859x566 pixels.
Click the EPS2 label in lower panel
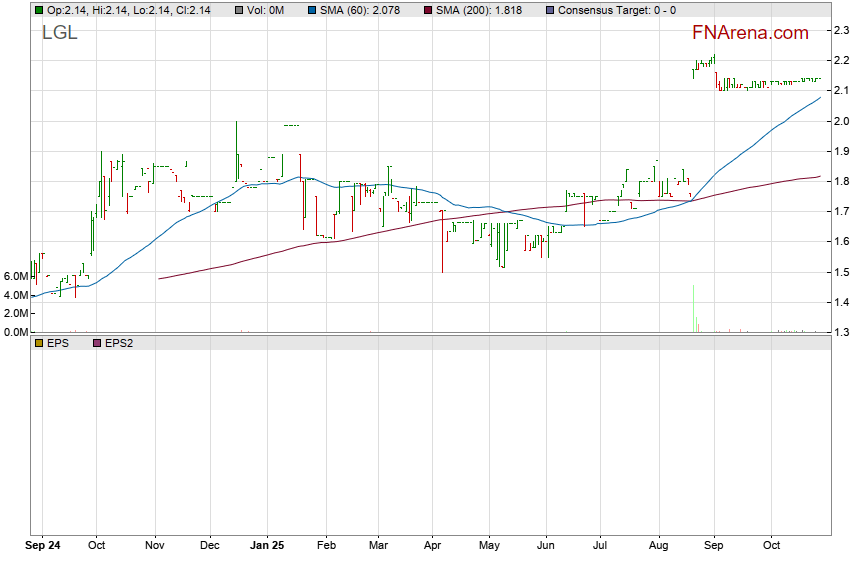[120, 343]
